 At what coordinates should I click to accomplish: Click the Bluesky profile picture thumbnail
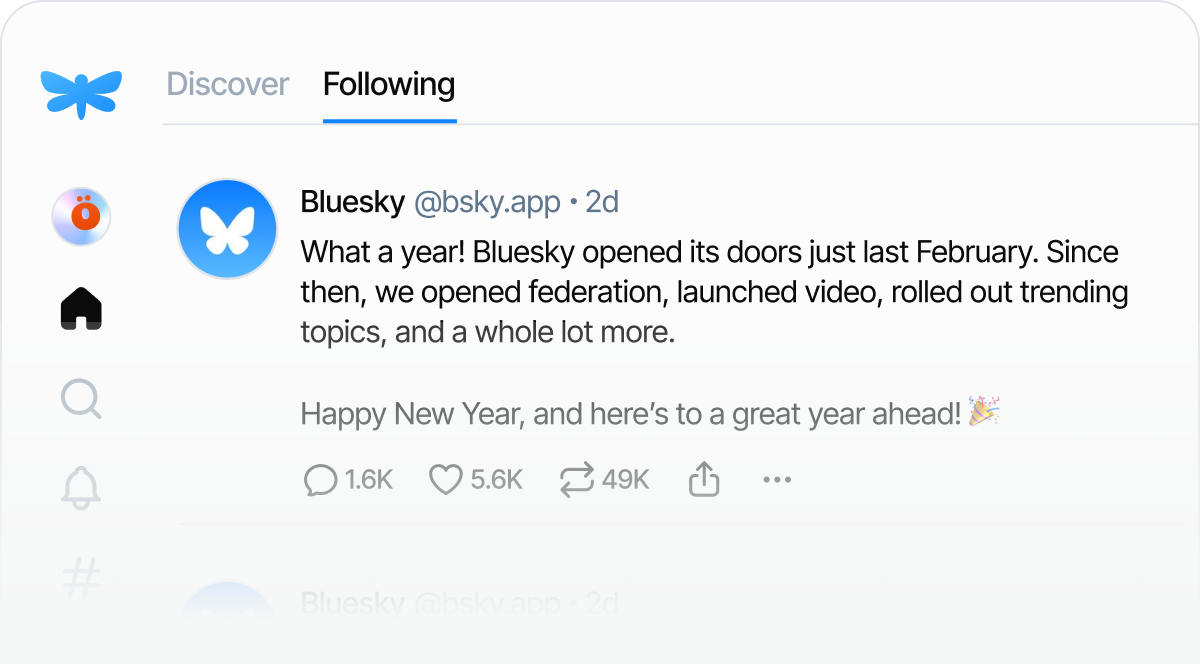click(226, 228)
